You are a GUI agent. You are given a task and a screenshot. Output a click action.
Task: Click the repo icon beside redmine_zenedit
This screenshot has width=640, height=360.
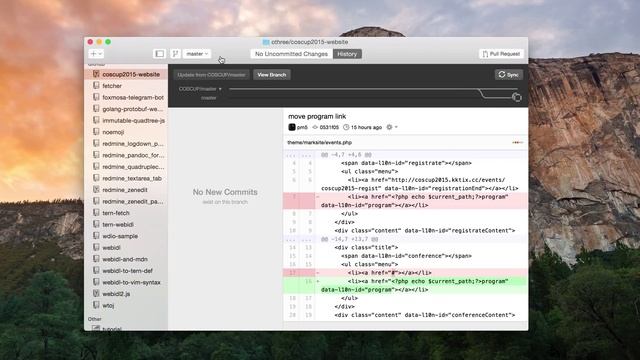tap(96, 189)
